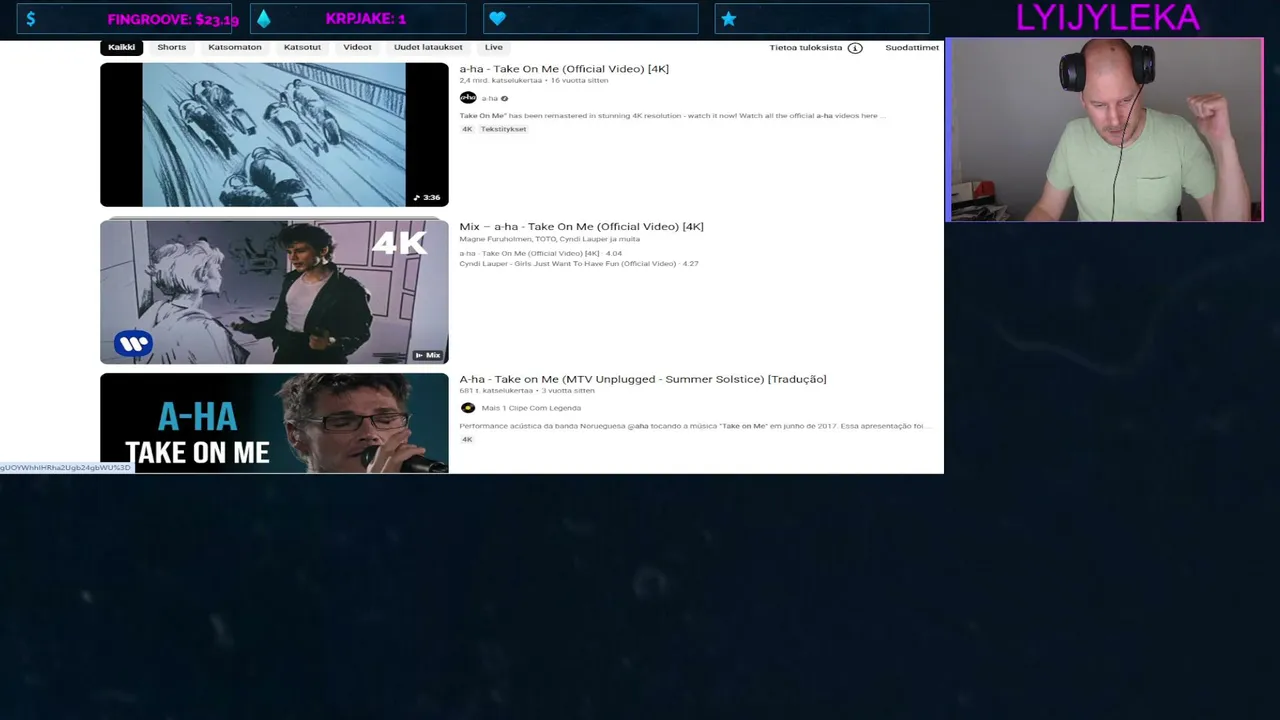1280x720 pixels.
Task: Click the description starting 'Take On Me" has been remastered'
Action: [x=672, y=116]
